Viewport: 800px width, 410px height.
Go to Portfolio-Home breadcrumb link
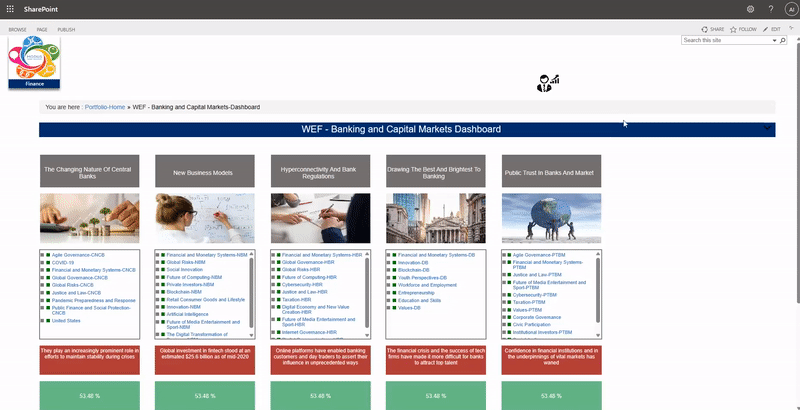pos(105,107)
